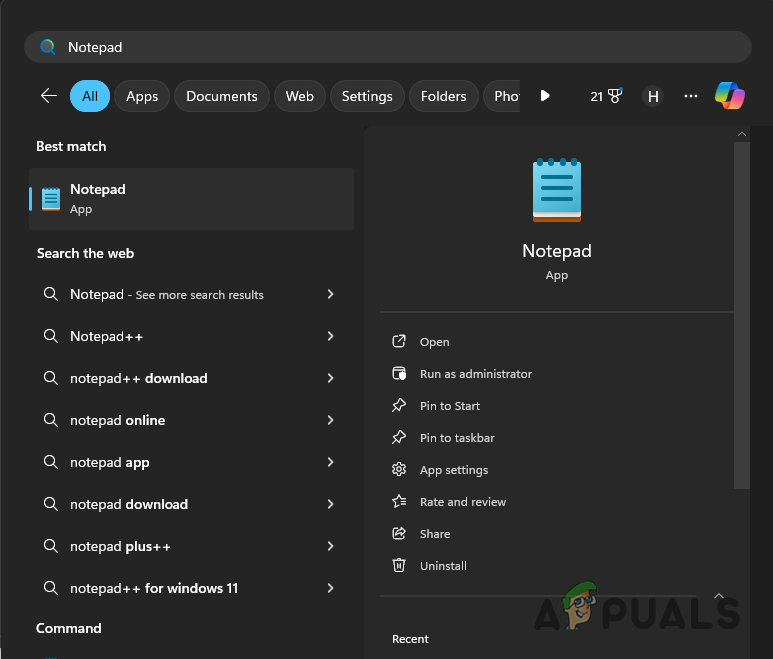Screen dimensions: 773x659
Task: Choose Open for Notepad
Action: point(434,342)
